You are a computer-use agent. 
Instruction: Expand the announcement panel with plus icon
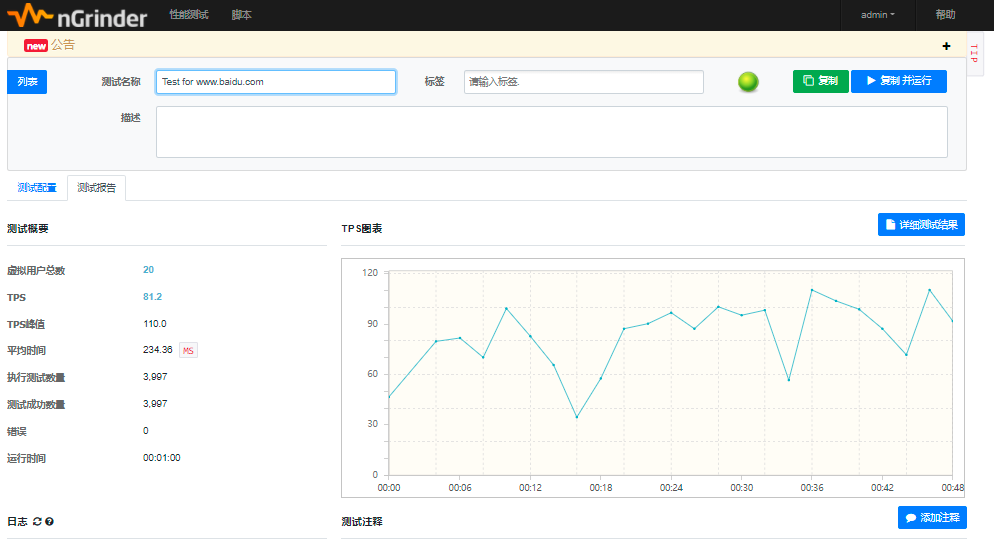point(946,46)
